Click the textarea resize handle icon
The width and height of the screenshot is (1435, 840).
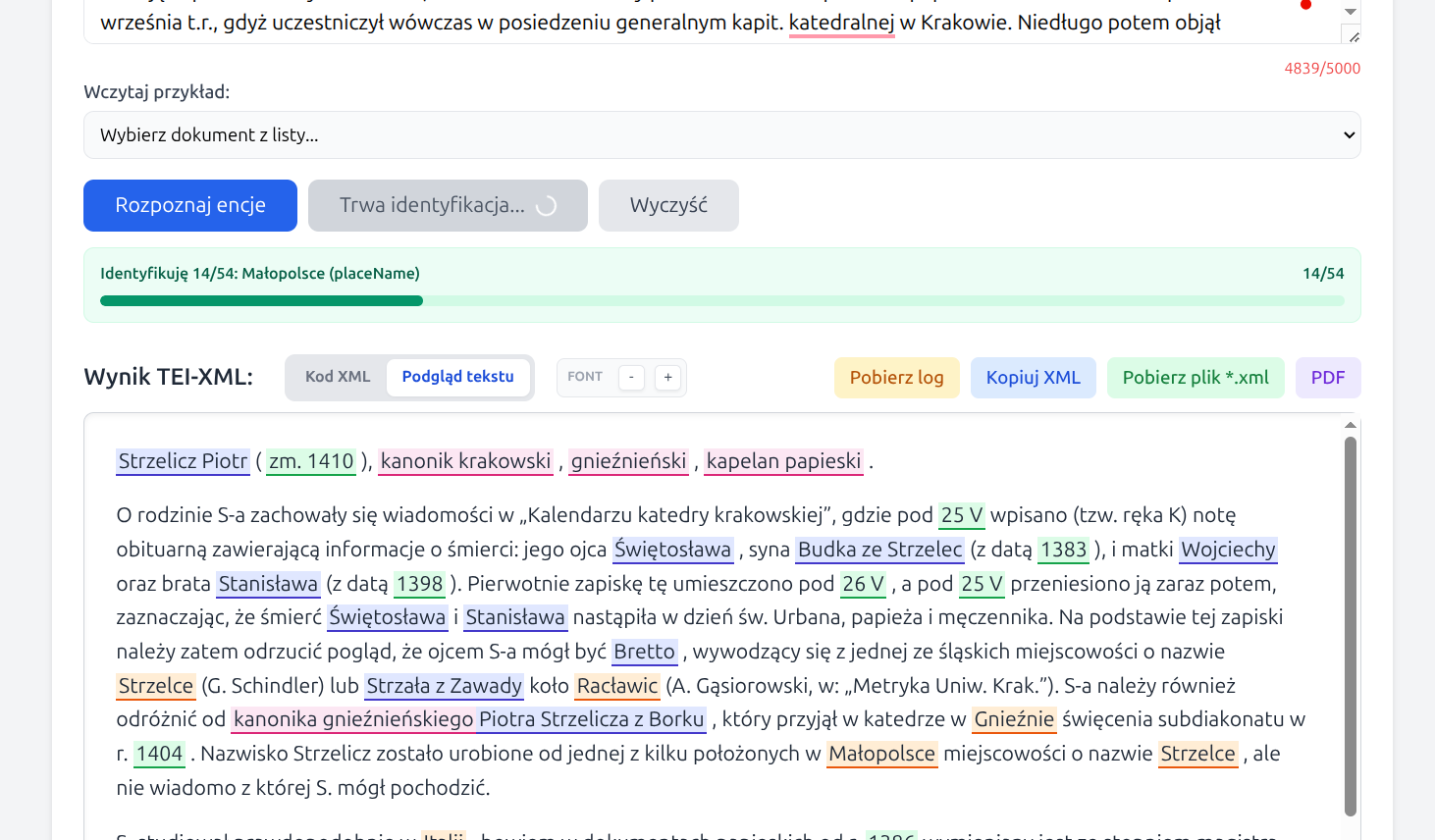point(1354,36)
